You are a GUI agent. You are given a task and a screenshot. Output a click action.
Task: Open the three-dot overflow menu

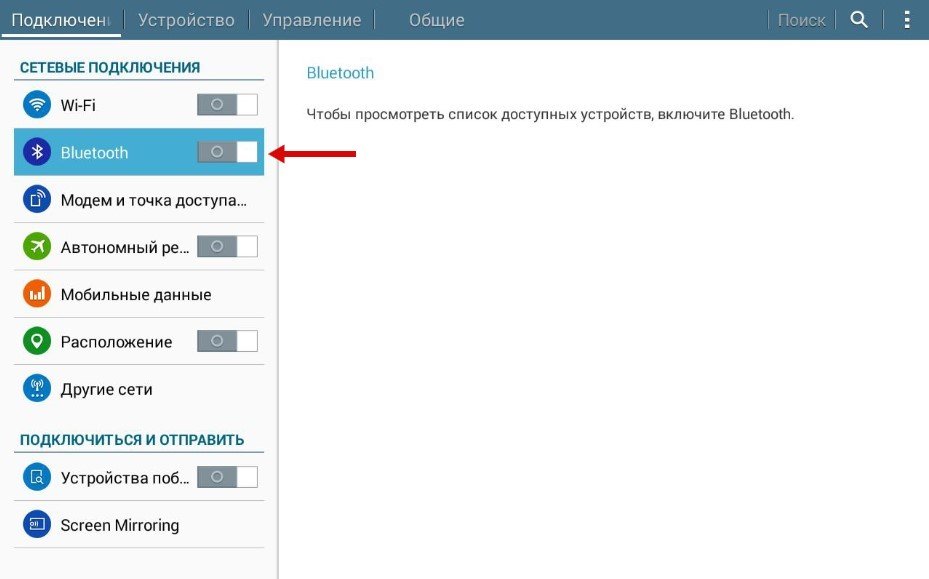pos(906,20)
